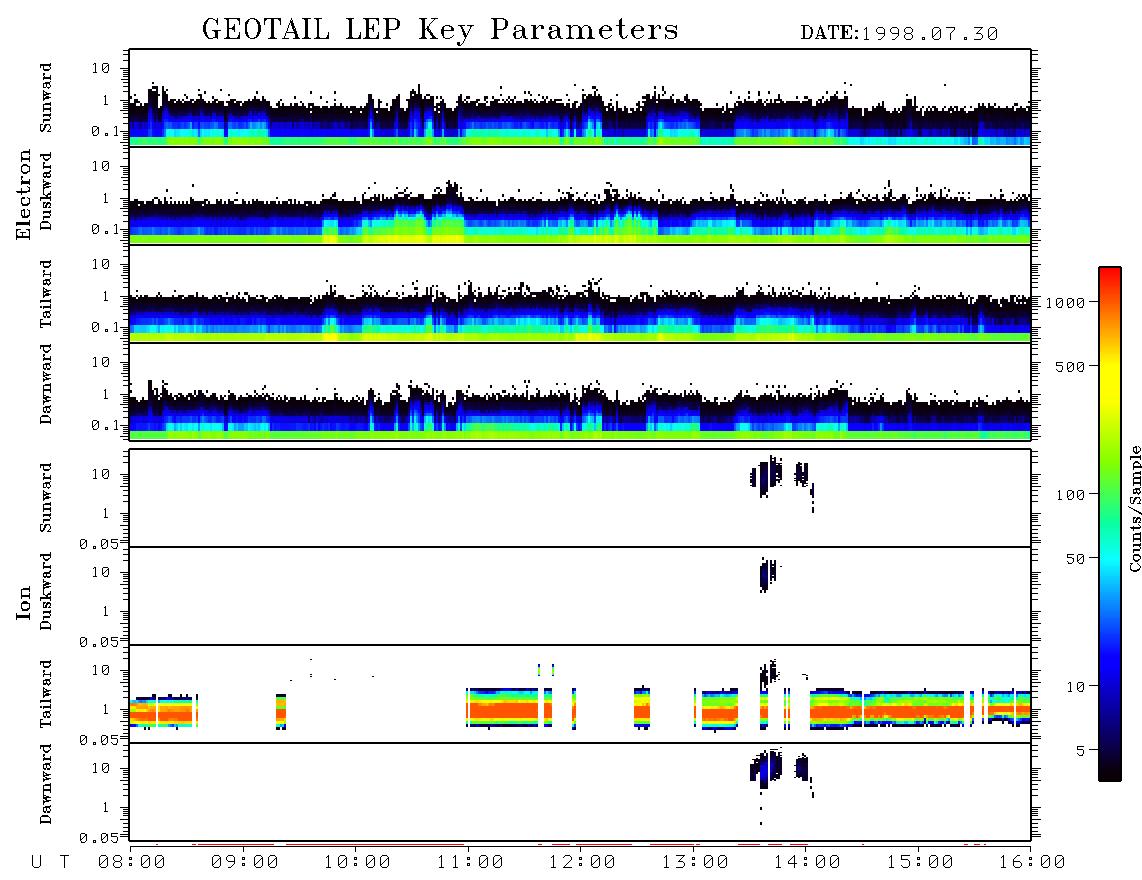Select the Electron "Tailward" axis label
The height and width of the screenshot is (880, 1142).
pyautogui.click(x=46, y=294)
